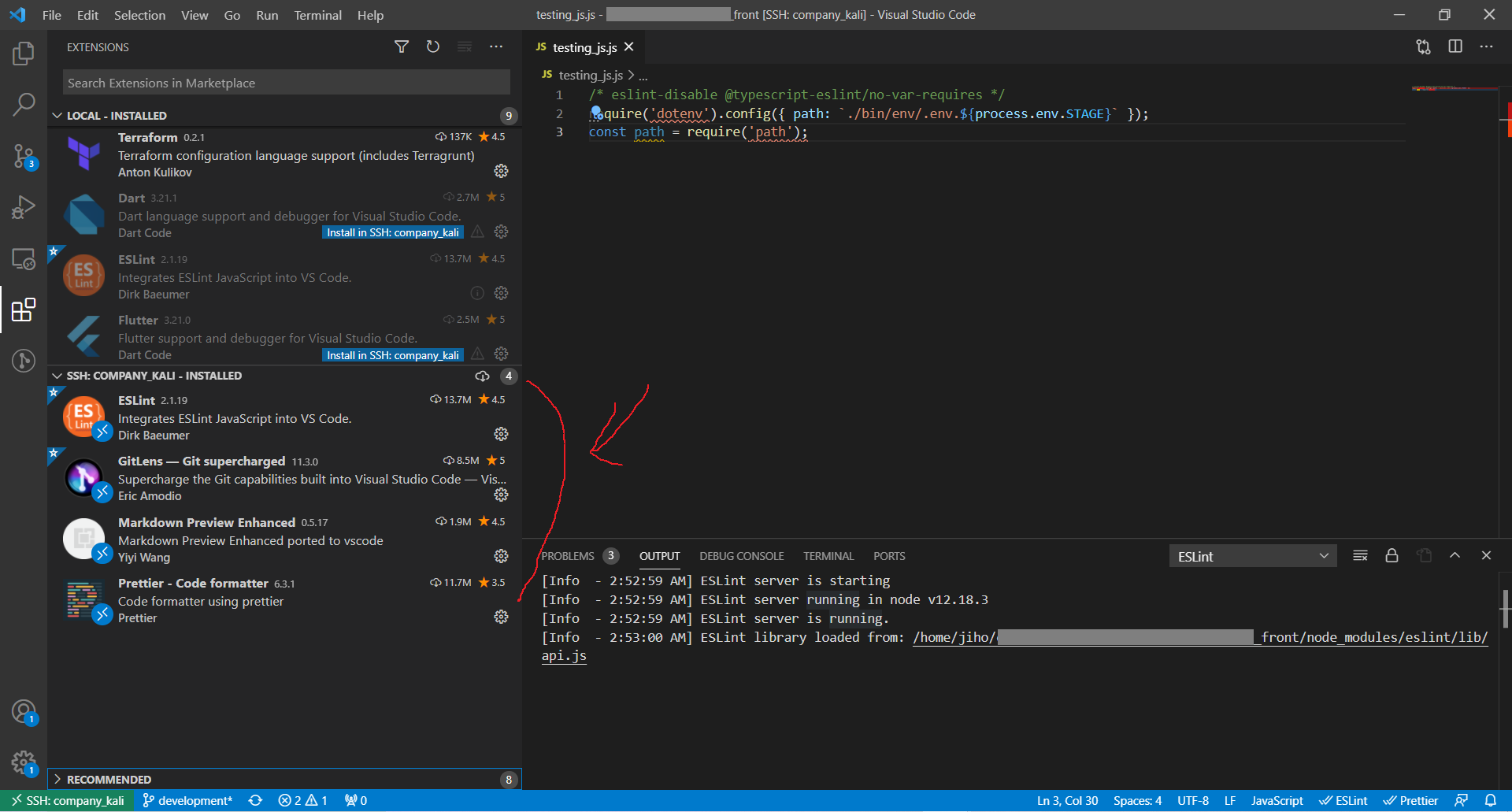Toggle ESLint in the status bar
Screen dimensions: 1512x812
click(x=1343, y=800)
